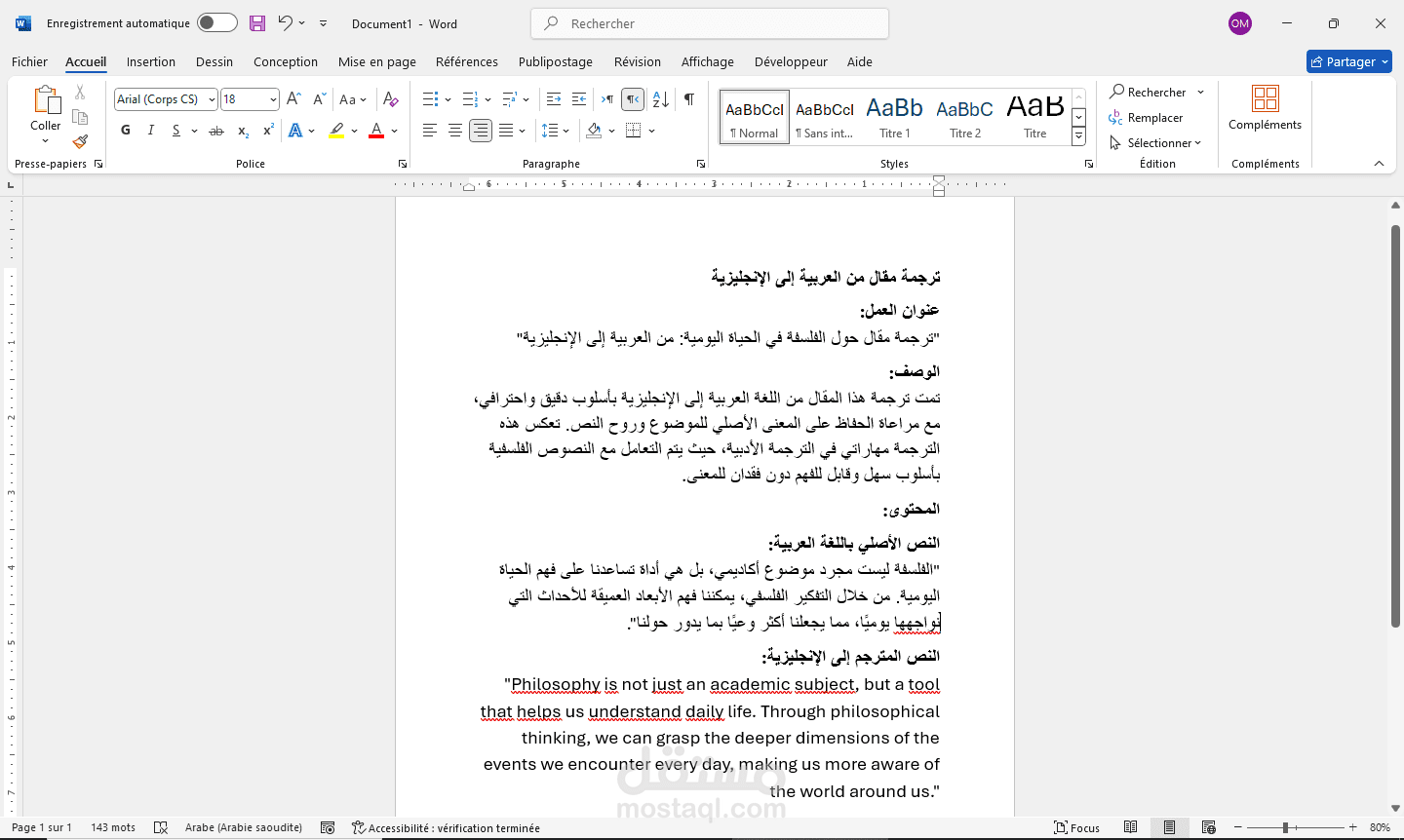
Task: Toggle Bold (G) formatting
Action: (125, 131)
